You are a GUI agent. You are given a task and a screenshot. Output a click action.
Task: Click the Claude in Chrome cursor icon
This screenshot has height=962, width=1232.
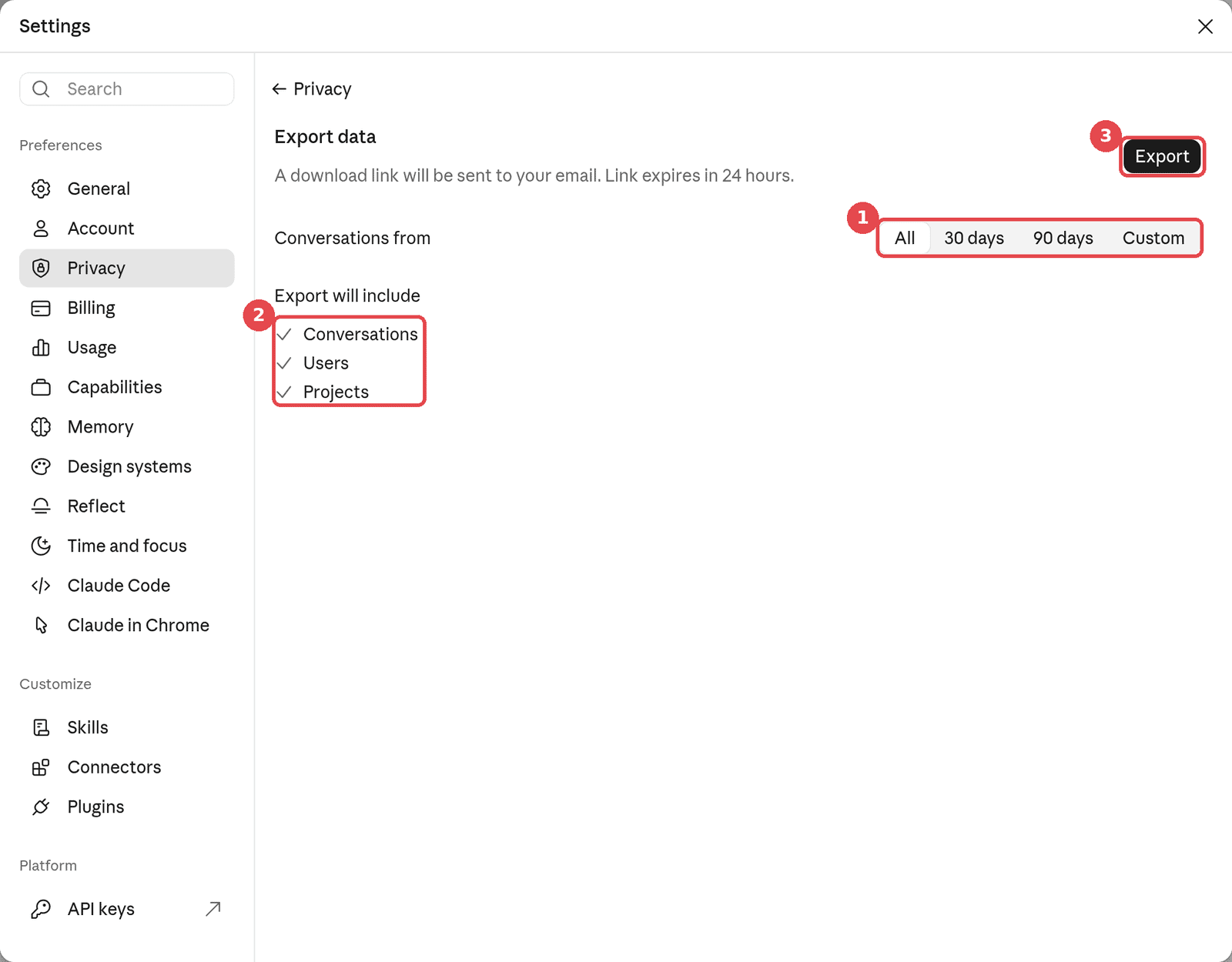click(41, 625)
